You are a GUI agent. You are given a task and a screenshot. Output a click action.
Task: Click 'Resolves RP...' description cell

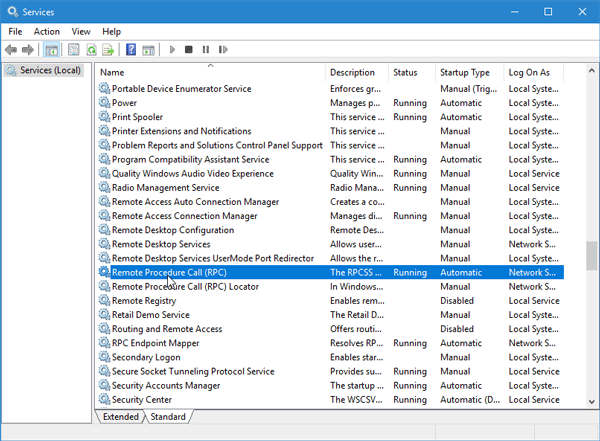357,343
